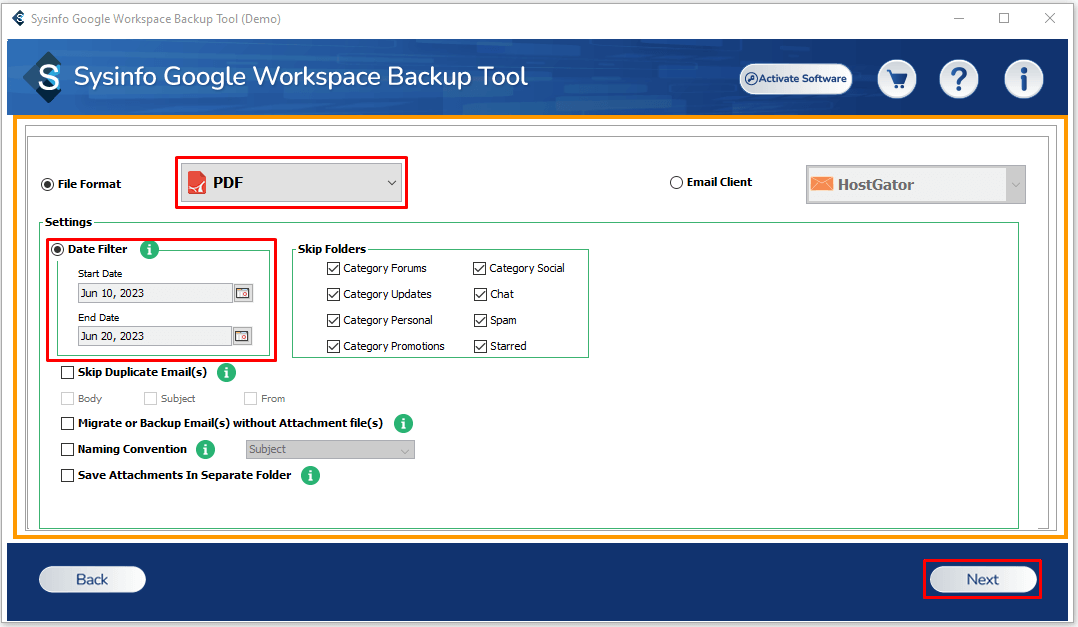The width and height of the screenshot is (1078, 627).
Task: Enable Skip Duplicate Email(s) checkbox
Action: click(68, 373)
